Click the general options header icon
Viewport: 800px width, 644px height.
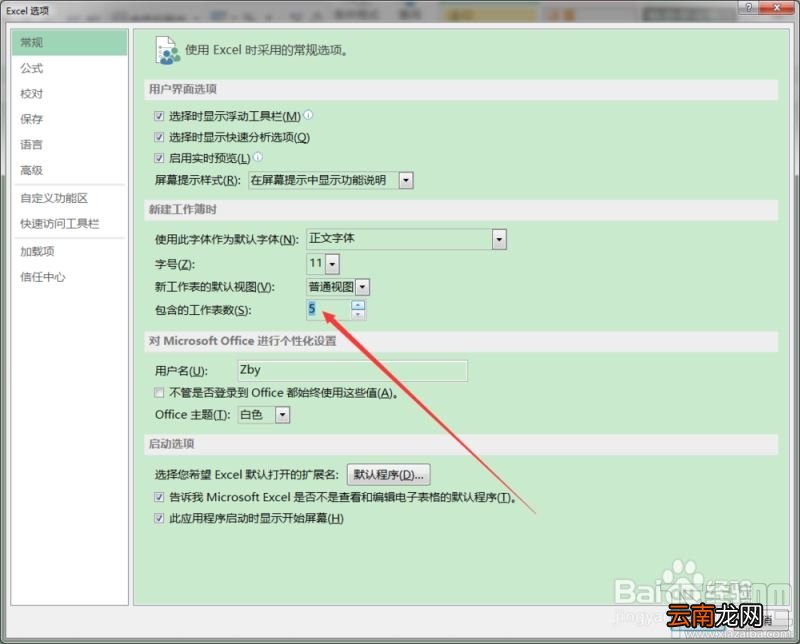pos(167,50)
